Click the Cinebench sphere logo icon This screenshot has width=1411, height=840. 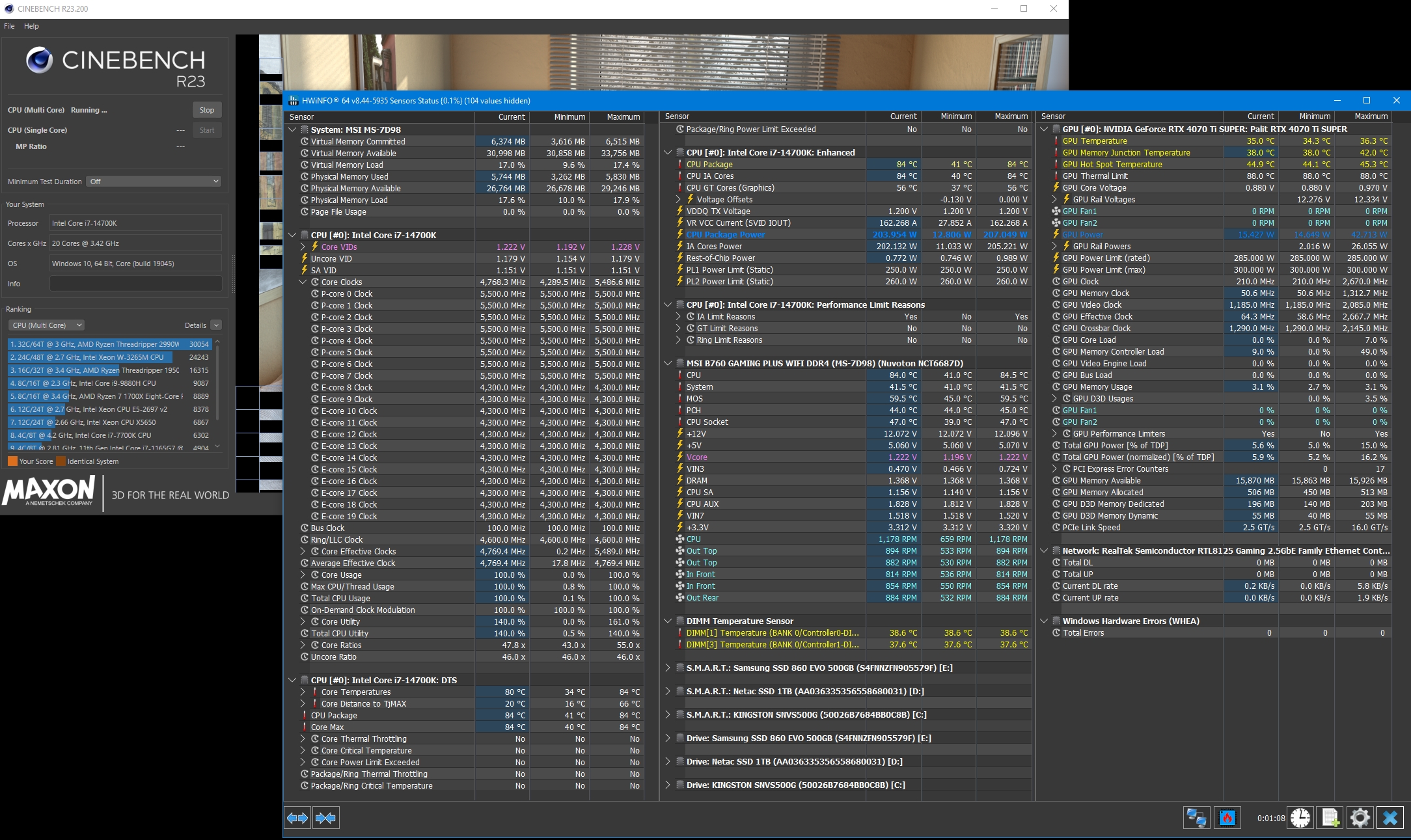[39, 60]
